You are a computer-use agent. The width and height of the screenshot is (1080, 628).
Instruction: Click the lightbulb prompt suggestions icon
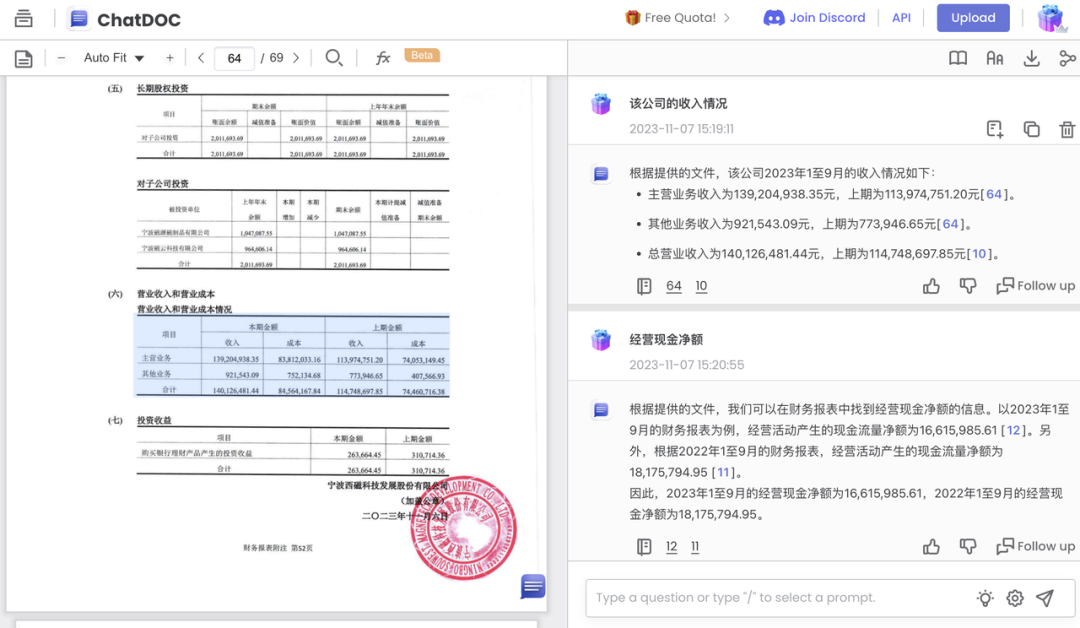pos(985,597)
